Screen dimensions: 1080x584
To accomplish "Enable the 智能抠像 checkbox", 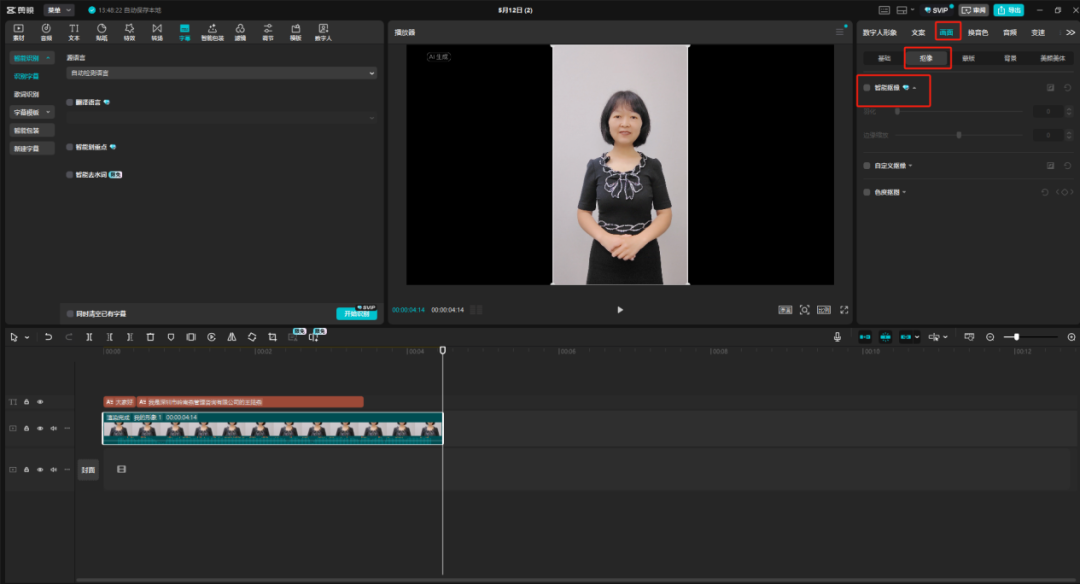I will (x=867, y=88).
